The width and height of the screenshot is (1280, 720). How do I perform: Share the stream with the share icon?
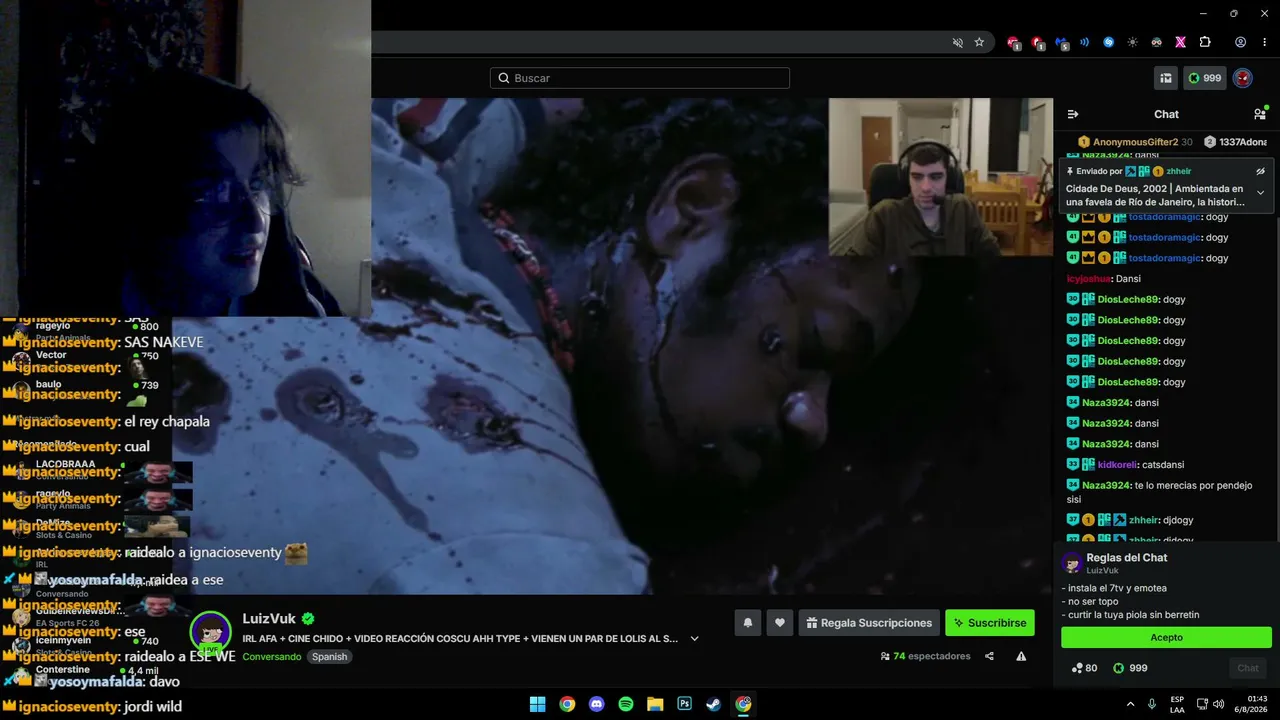(x=989, y=657)
